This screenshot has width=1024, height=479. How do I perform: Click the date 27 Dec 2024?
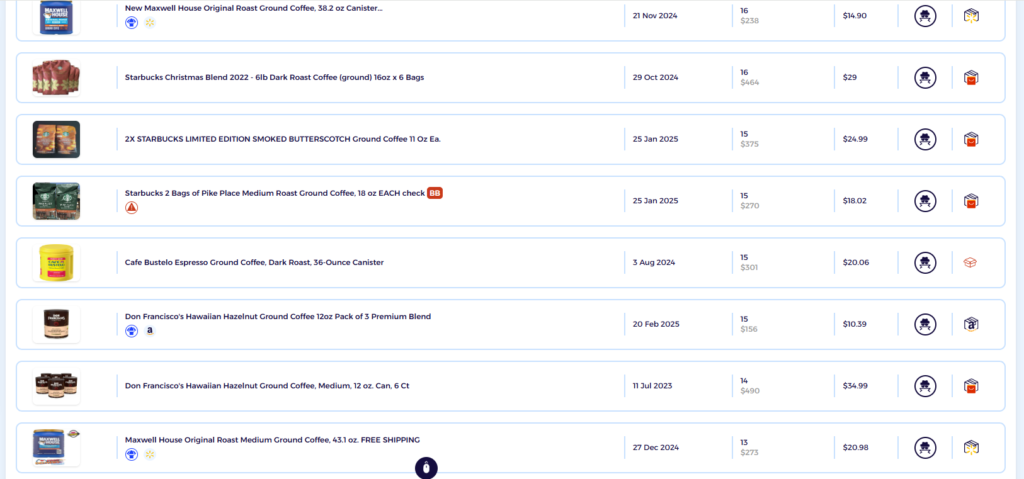coord(656,448)
